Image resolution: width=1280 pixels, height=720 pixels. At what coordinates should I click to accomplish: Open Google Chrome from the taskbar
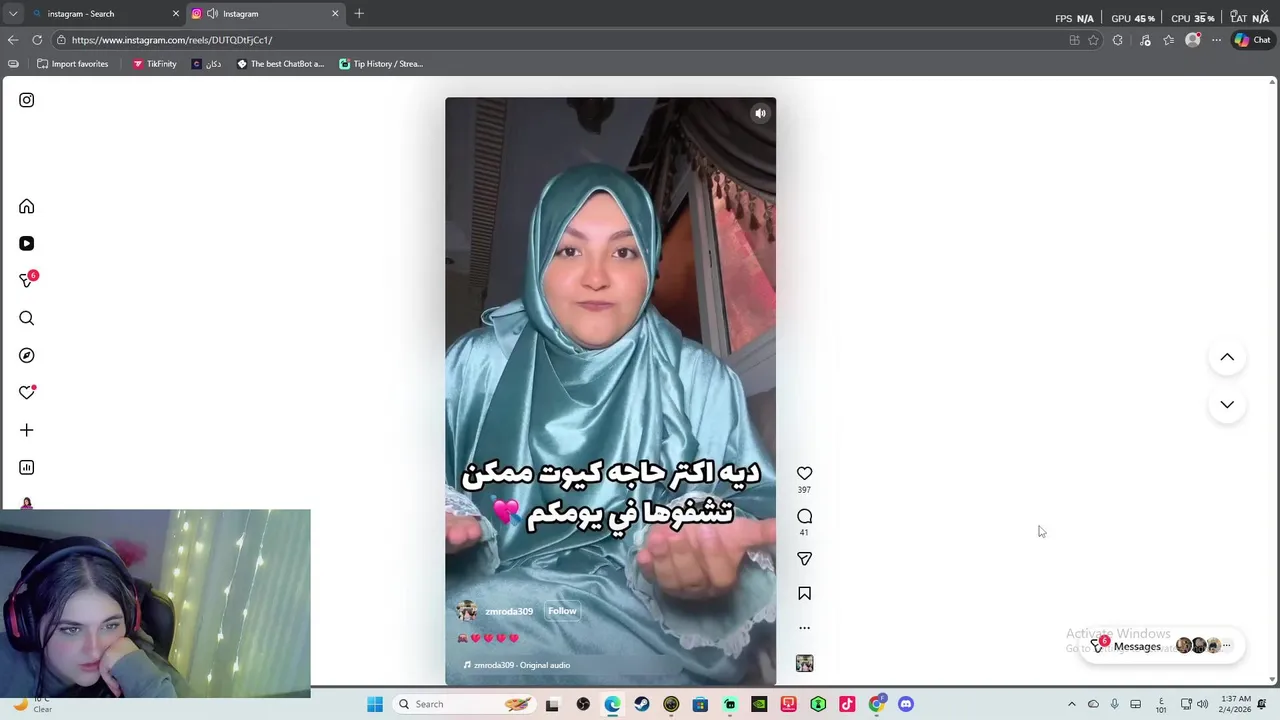coord(877,704)
